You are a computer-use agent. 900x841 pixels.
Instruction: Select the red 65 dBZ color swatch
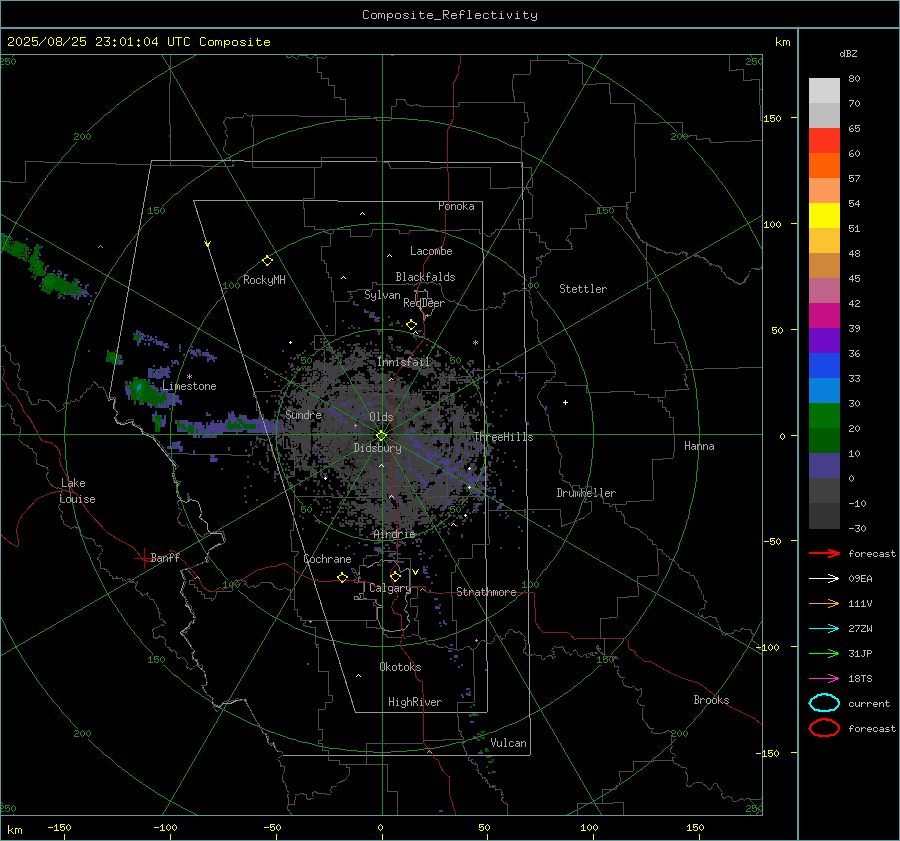[x=824, y=141]
